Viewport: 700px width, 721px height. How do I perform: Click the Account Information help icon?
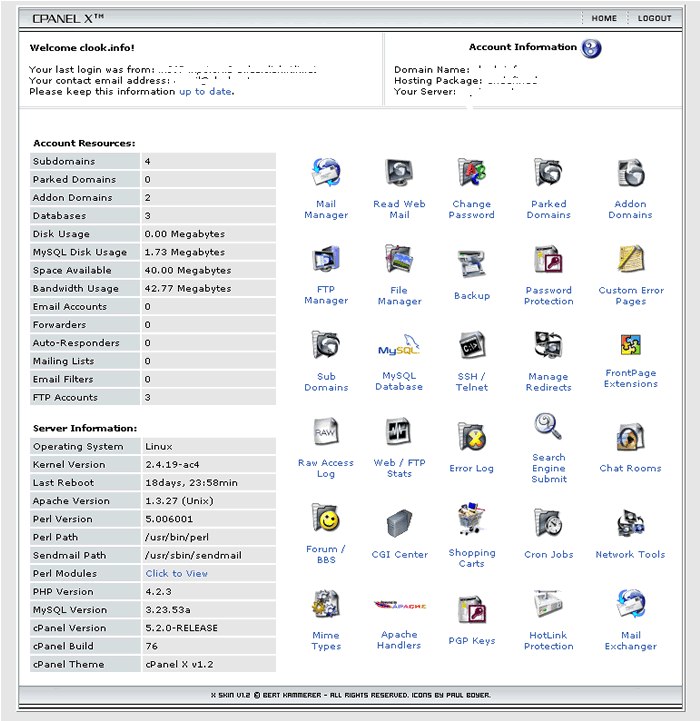tap(591, 48)
